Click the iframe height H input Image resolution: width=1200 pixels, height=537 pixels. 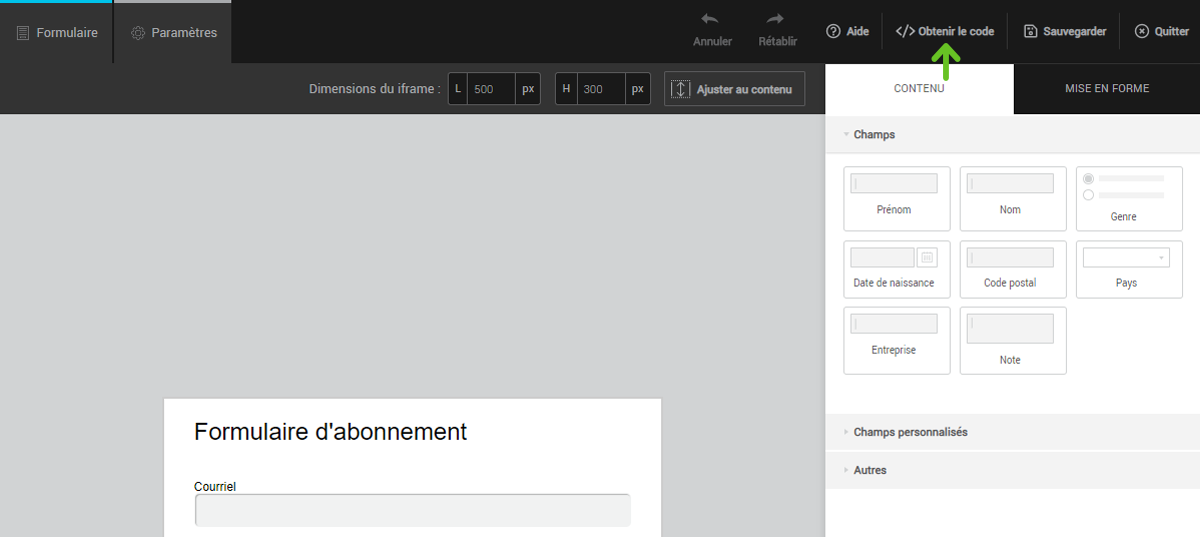pyautogui.click(x=600, y=89)
